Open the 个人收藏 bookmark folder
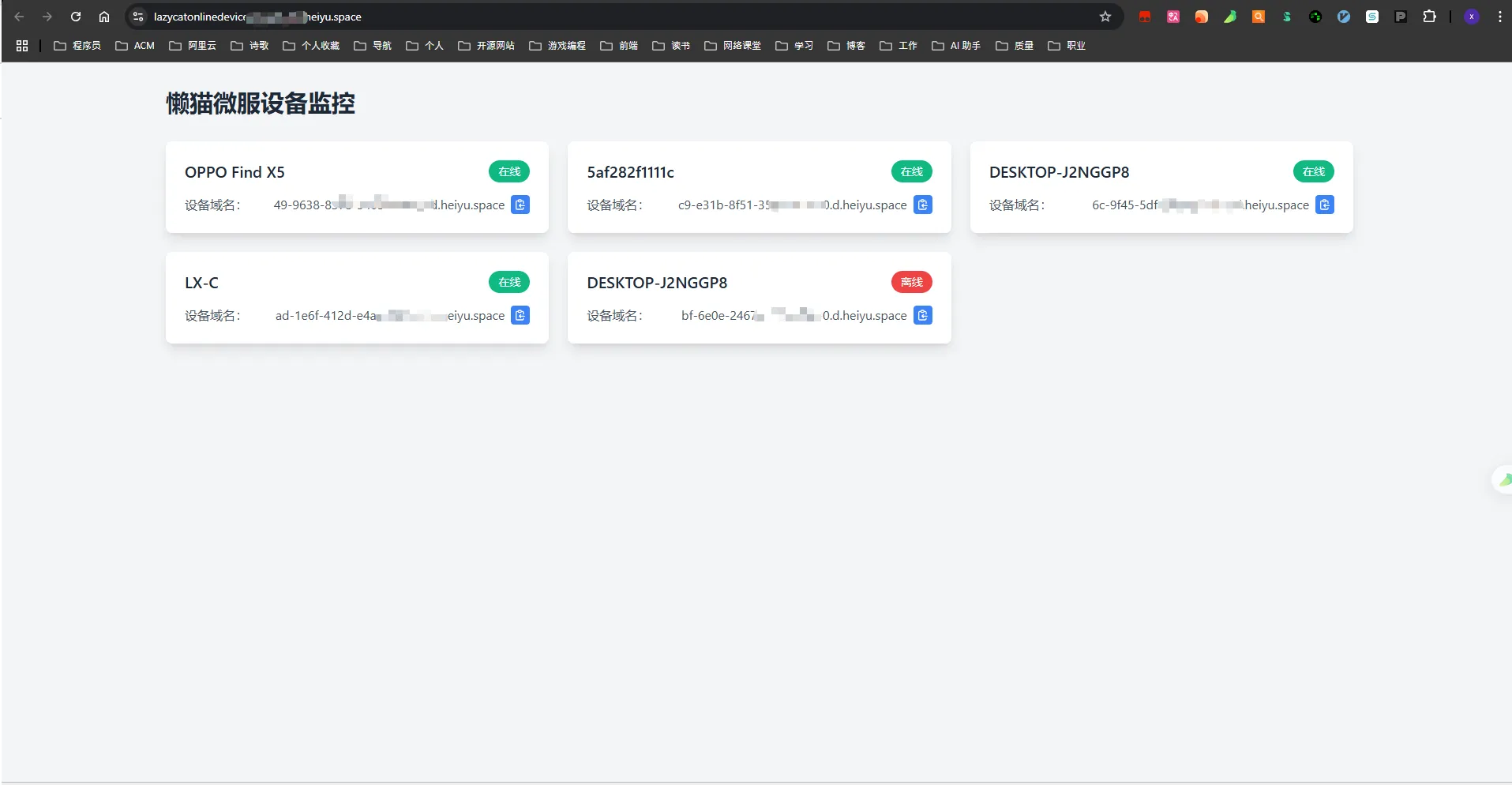 tap(311, 46)
